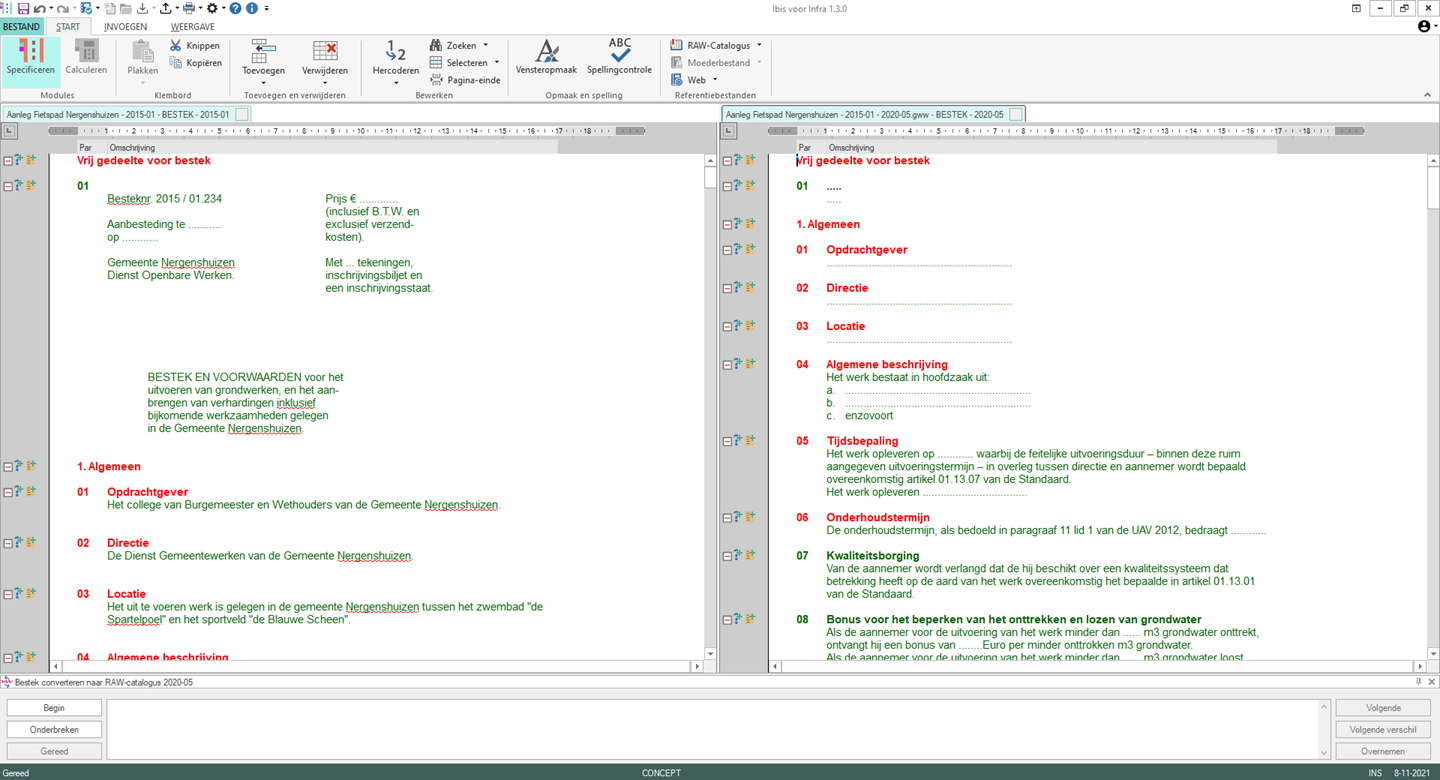Redo the last undone action

pyautogui.click(x=62, y=8)
